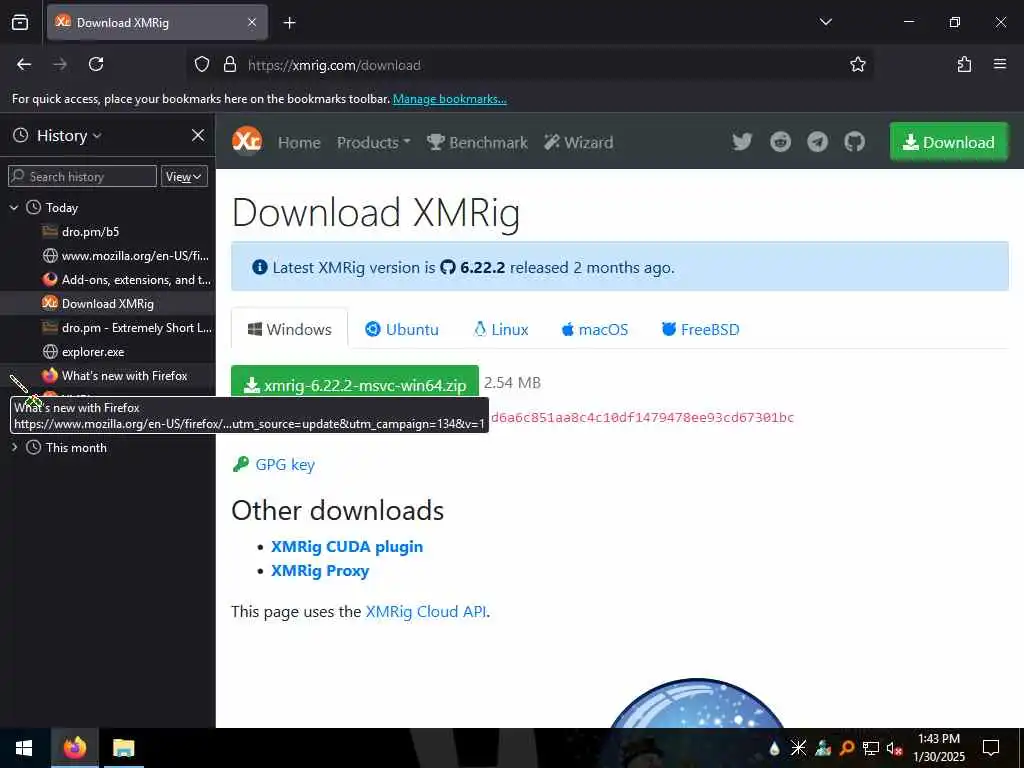Open www.mozilla.org/en-US/fi... history entry
The width and height of the screenshot is (1024, 768).
[108, 256]
